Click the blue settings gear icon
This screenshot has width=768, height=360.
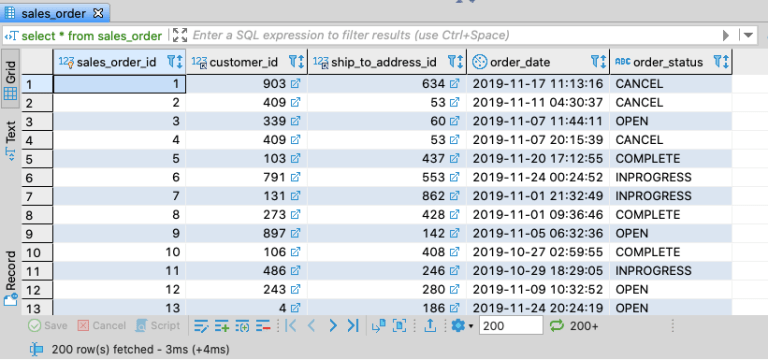tap(458, 326)
